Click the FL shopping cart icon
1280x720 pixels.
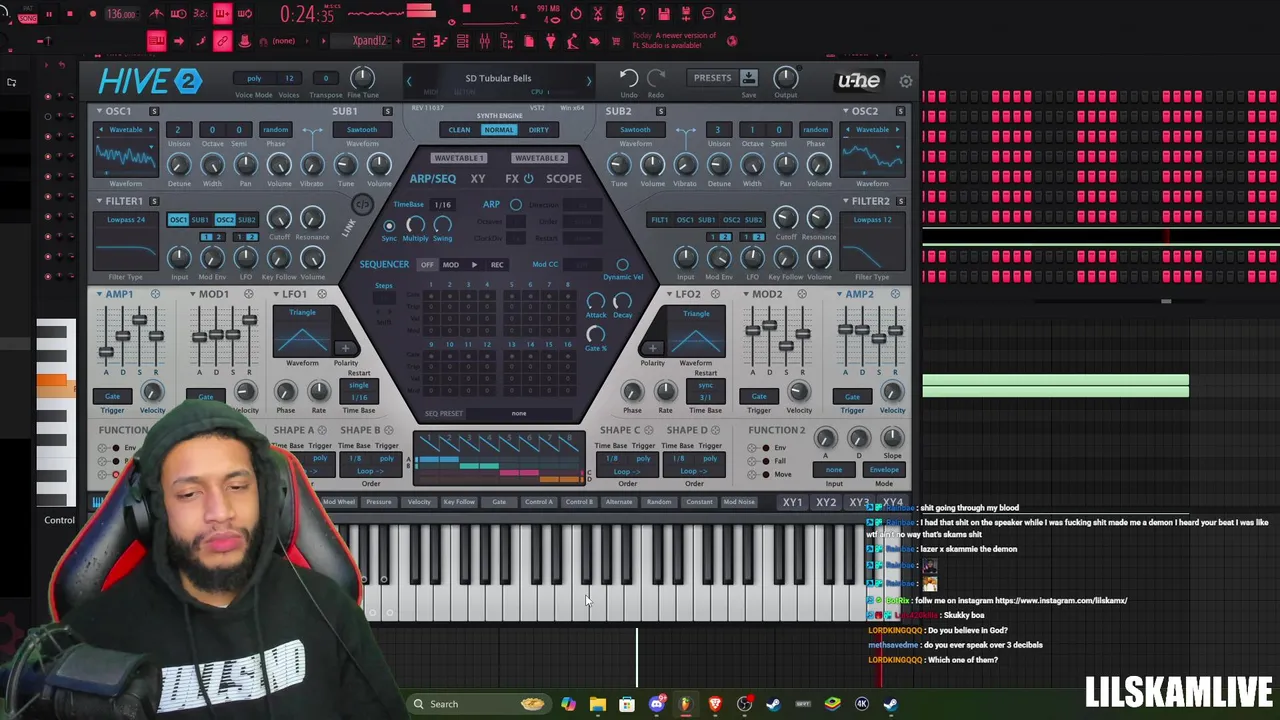pyautogui.click(x=615, y=41)
